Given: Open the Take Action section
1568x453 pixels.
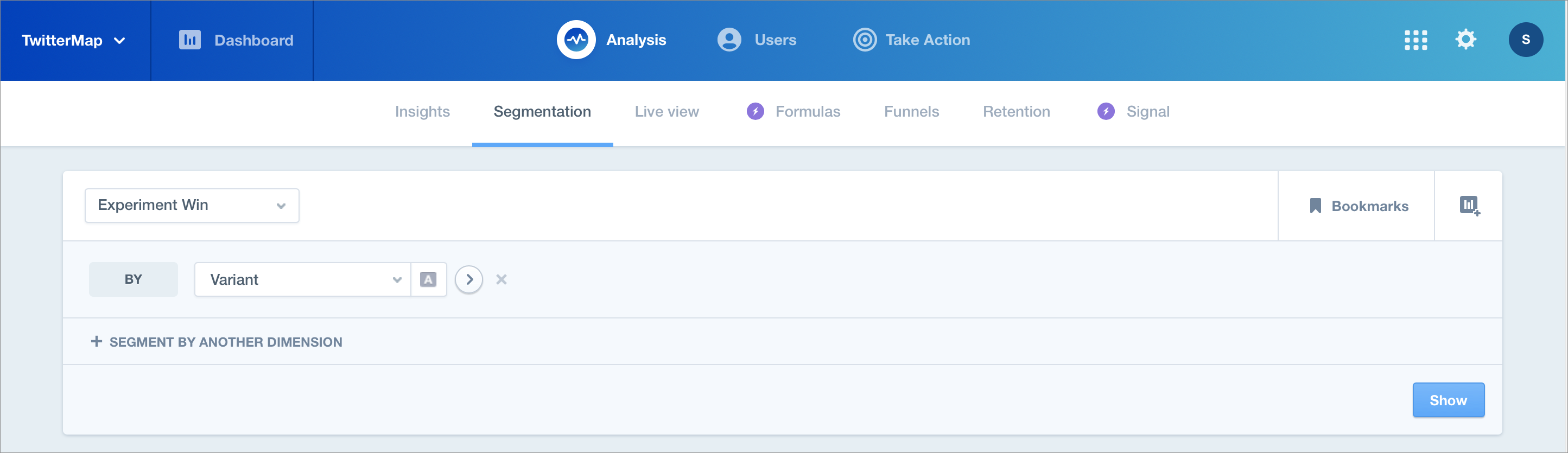Looking at the screenshot, I should (x=928, y=40).
